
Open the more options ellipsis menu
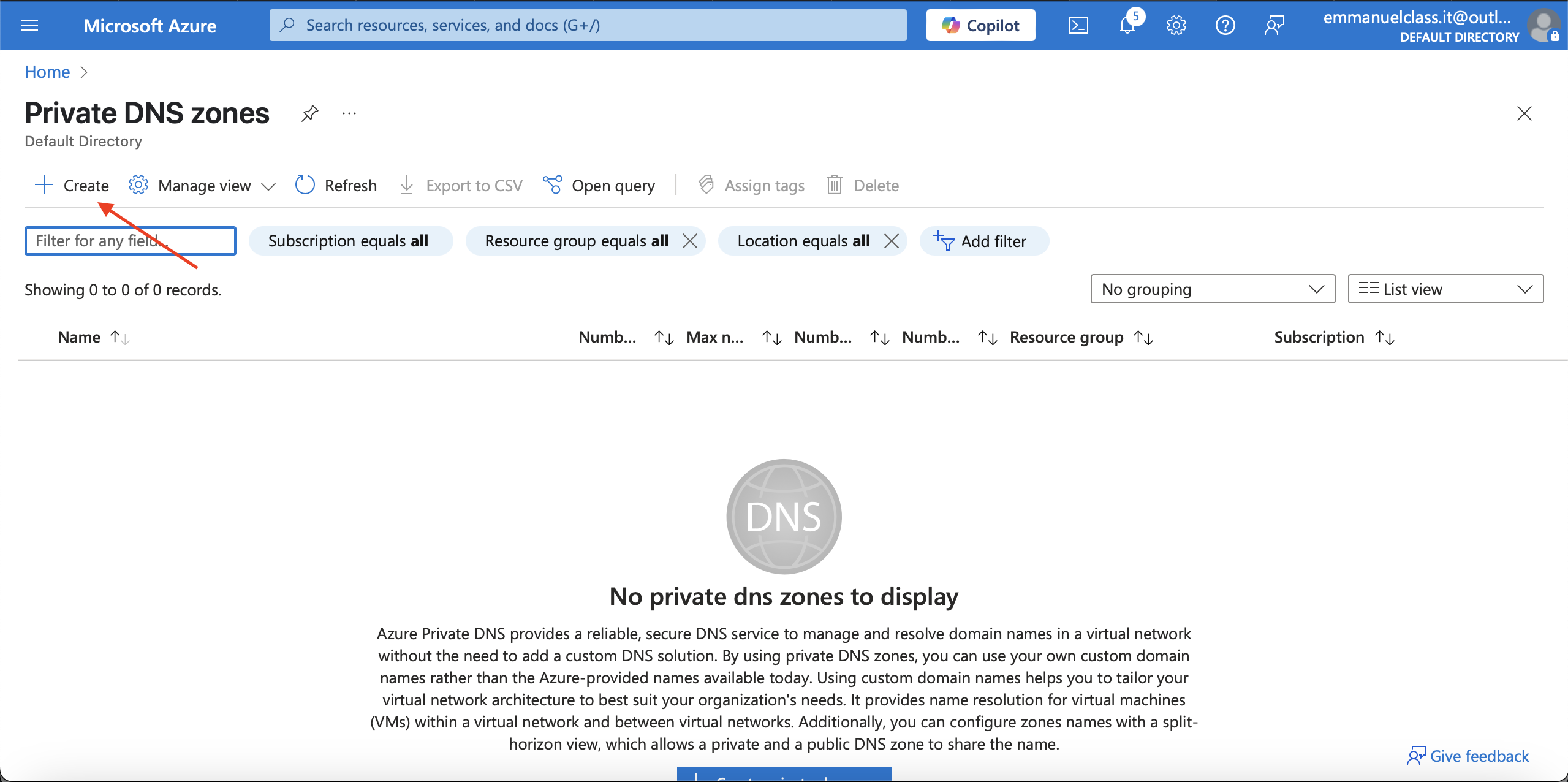tap(349, 113)
